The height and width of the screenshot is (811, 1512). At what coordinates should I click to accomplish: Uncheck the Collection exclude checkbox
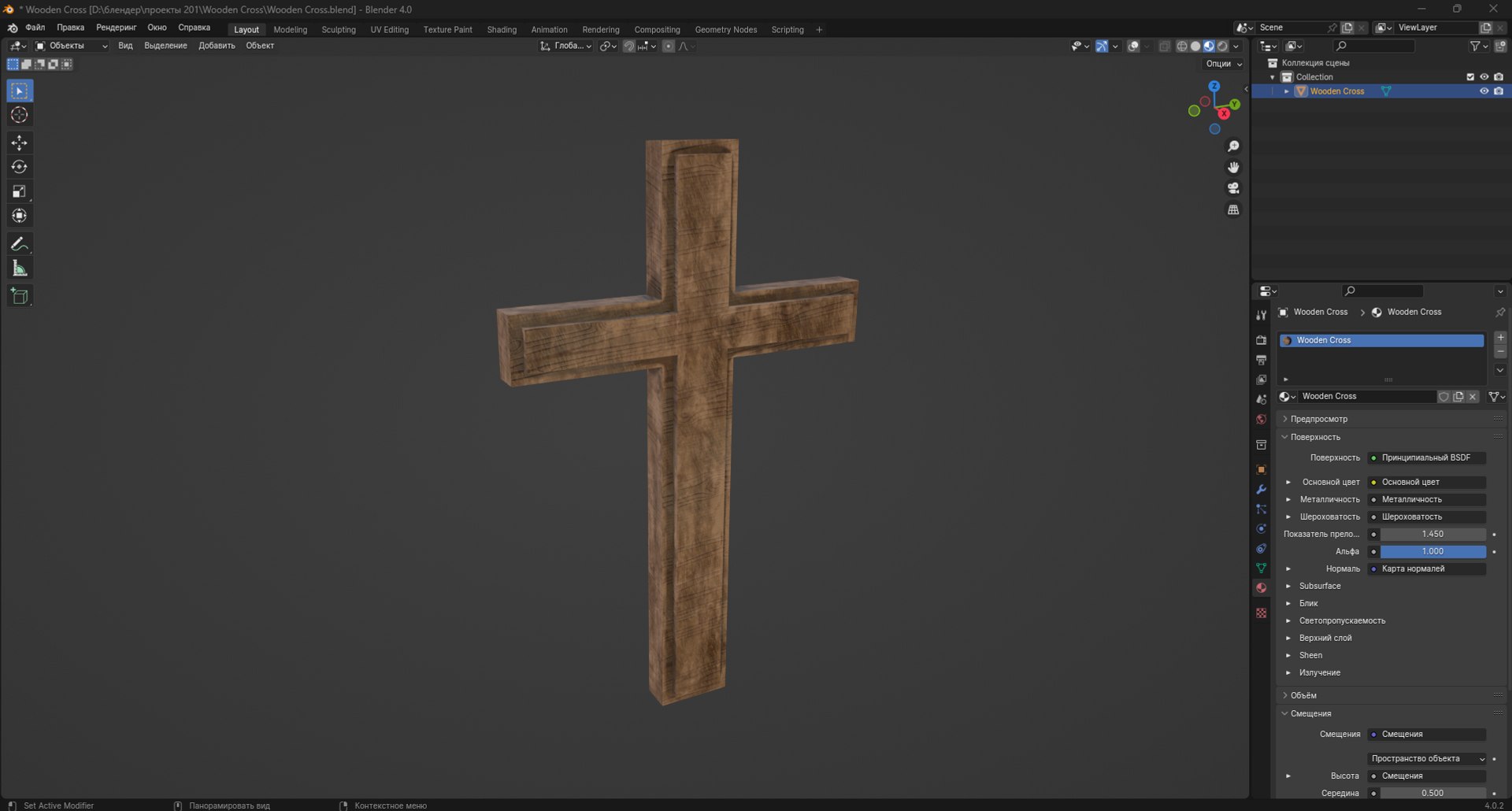[x=1469, y=77]
